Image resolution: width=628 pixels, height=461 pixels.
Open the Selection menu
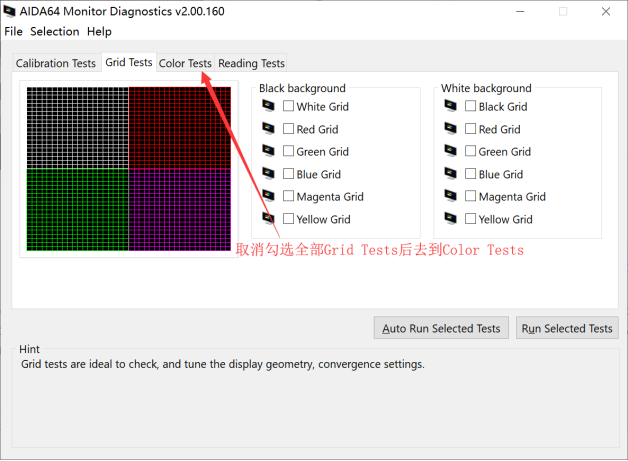[55, 31]
